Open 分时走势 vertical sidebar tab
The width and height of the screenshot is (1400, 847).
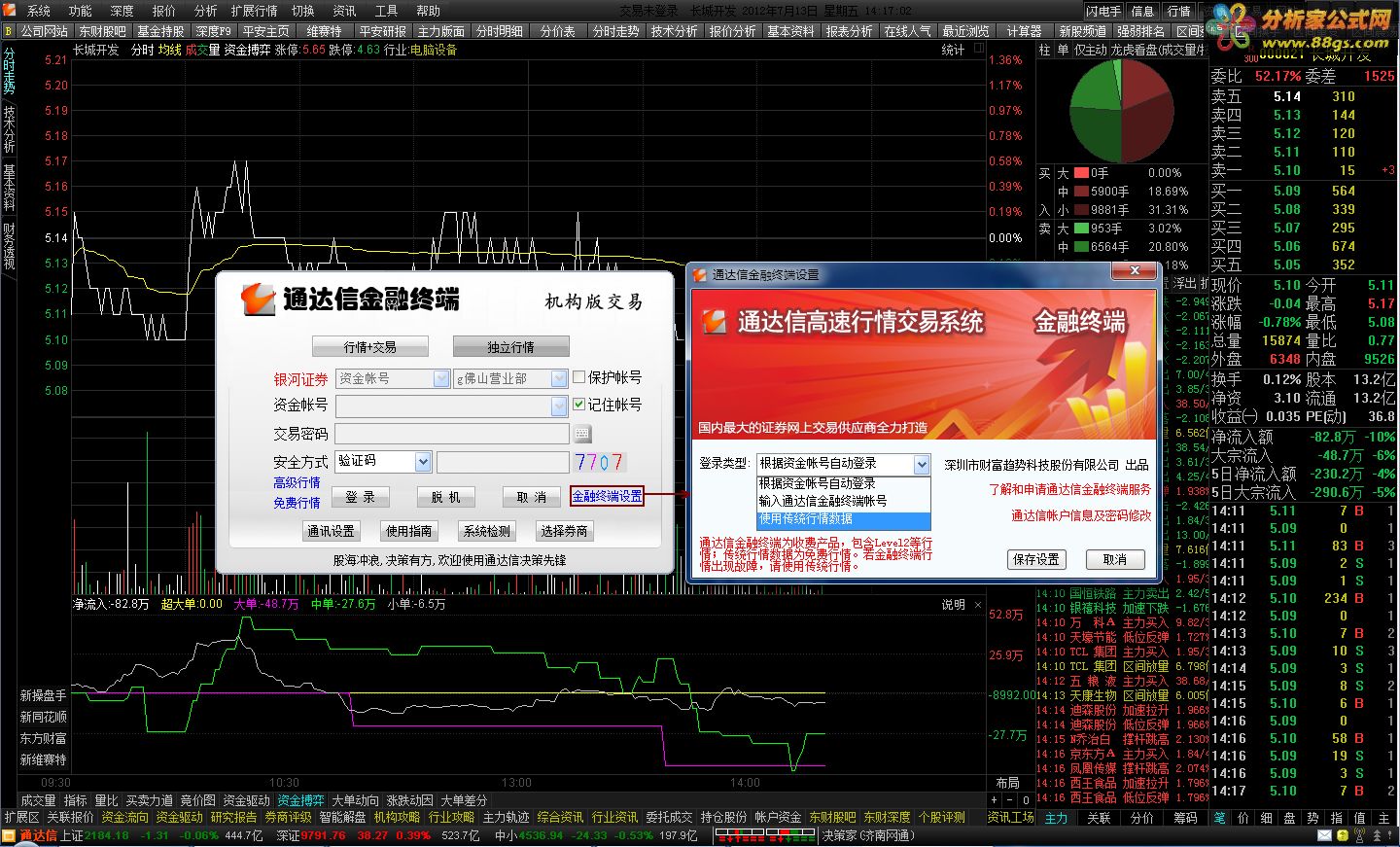pos(9,70)
